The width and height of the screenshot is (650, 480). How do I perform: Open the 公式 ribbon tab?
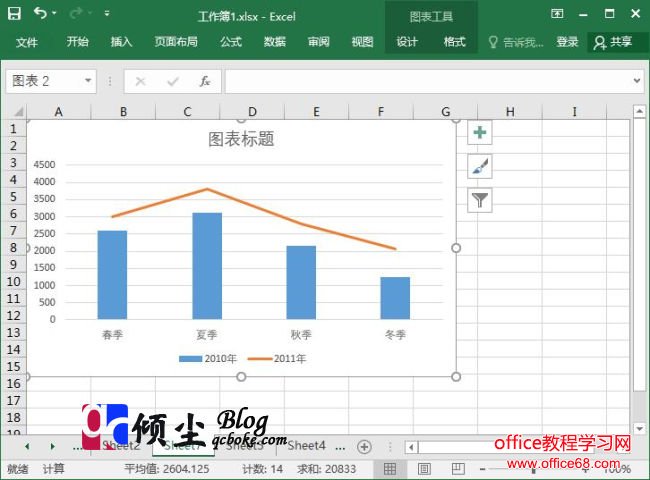pyautogui.click(x=231, y=42)
